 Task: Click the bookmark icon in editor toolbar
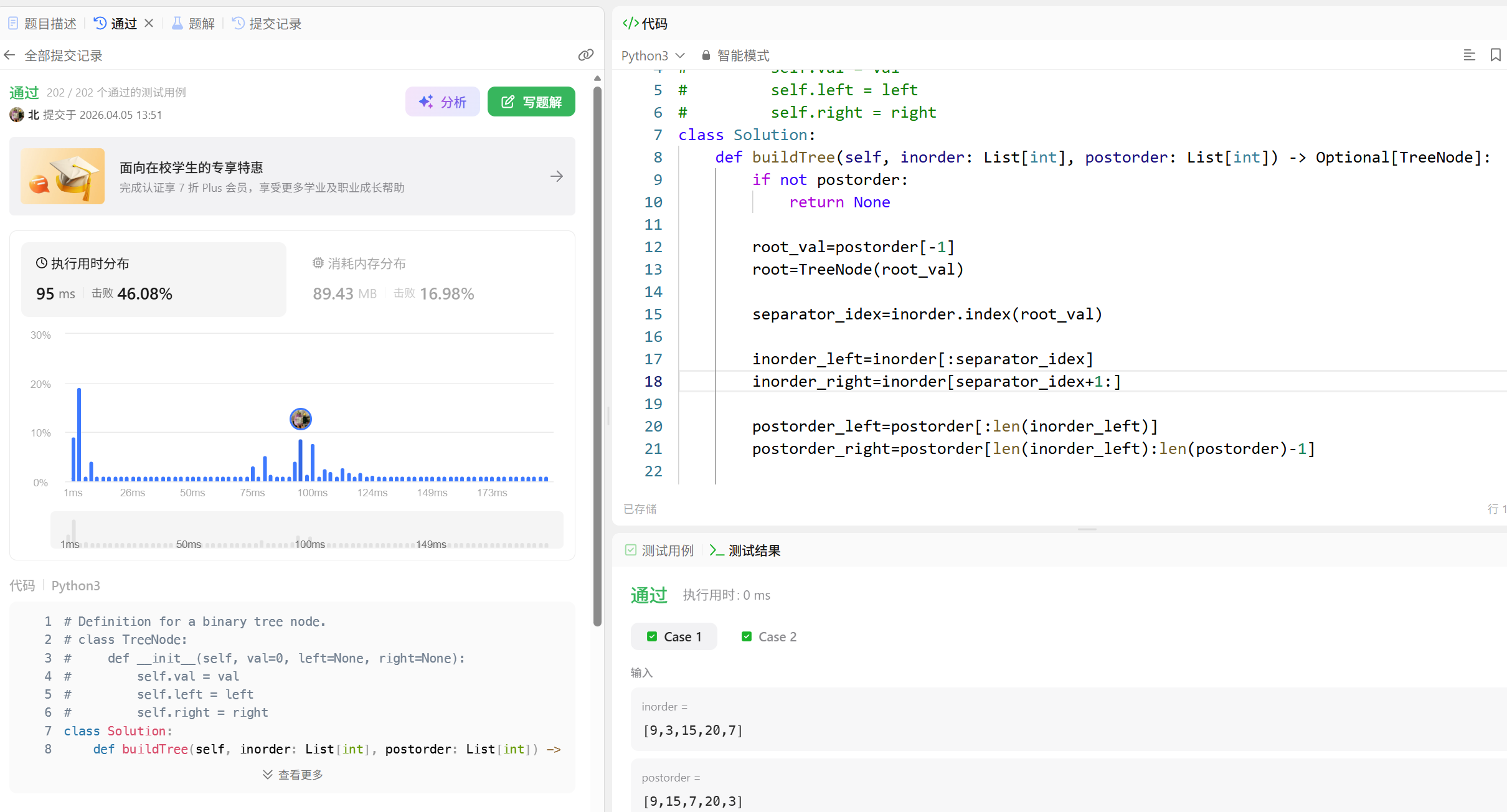1495,55
